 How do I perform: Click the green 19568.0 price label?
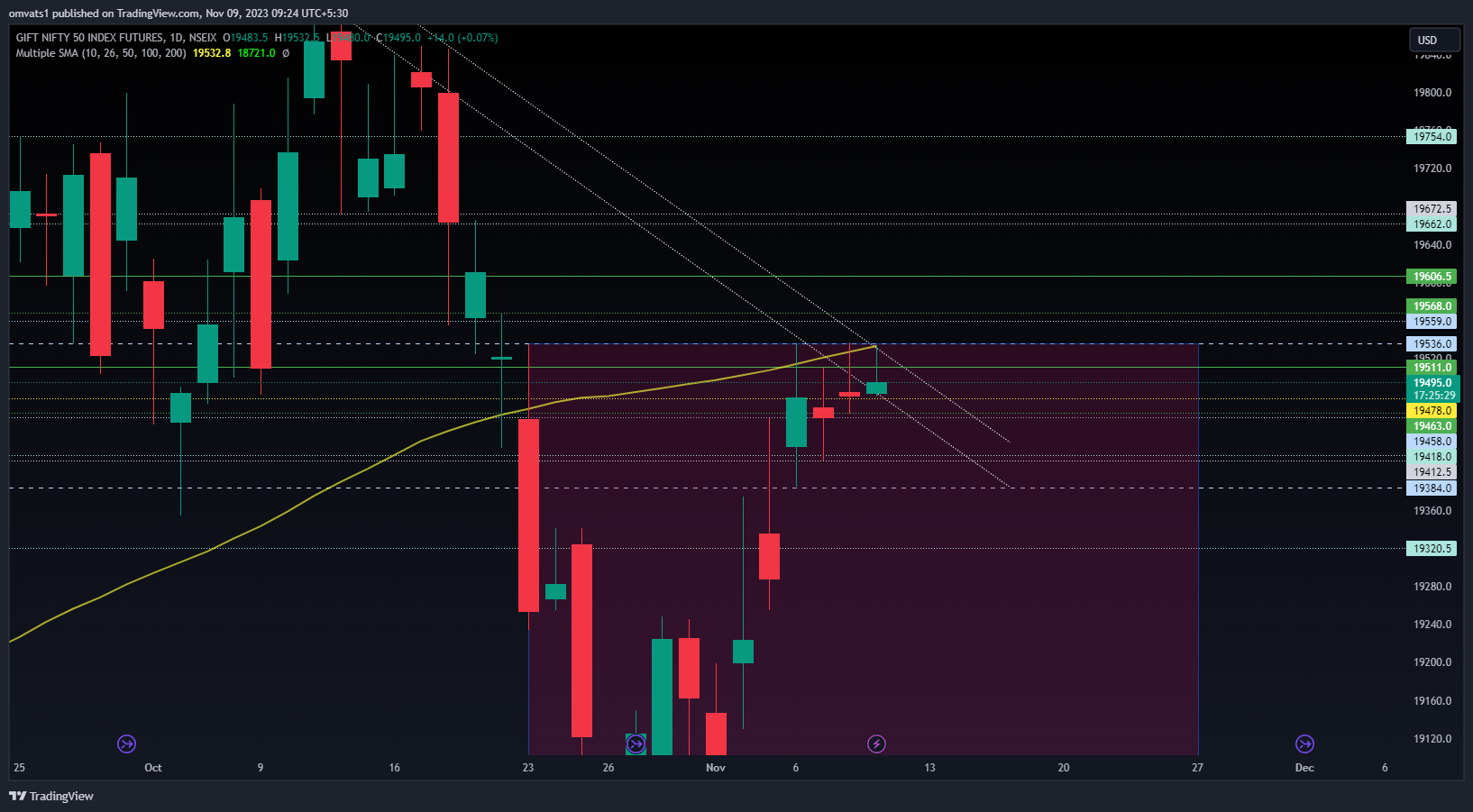click(x=1432, y=306)
